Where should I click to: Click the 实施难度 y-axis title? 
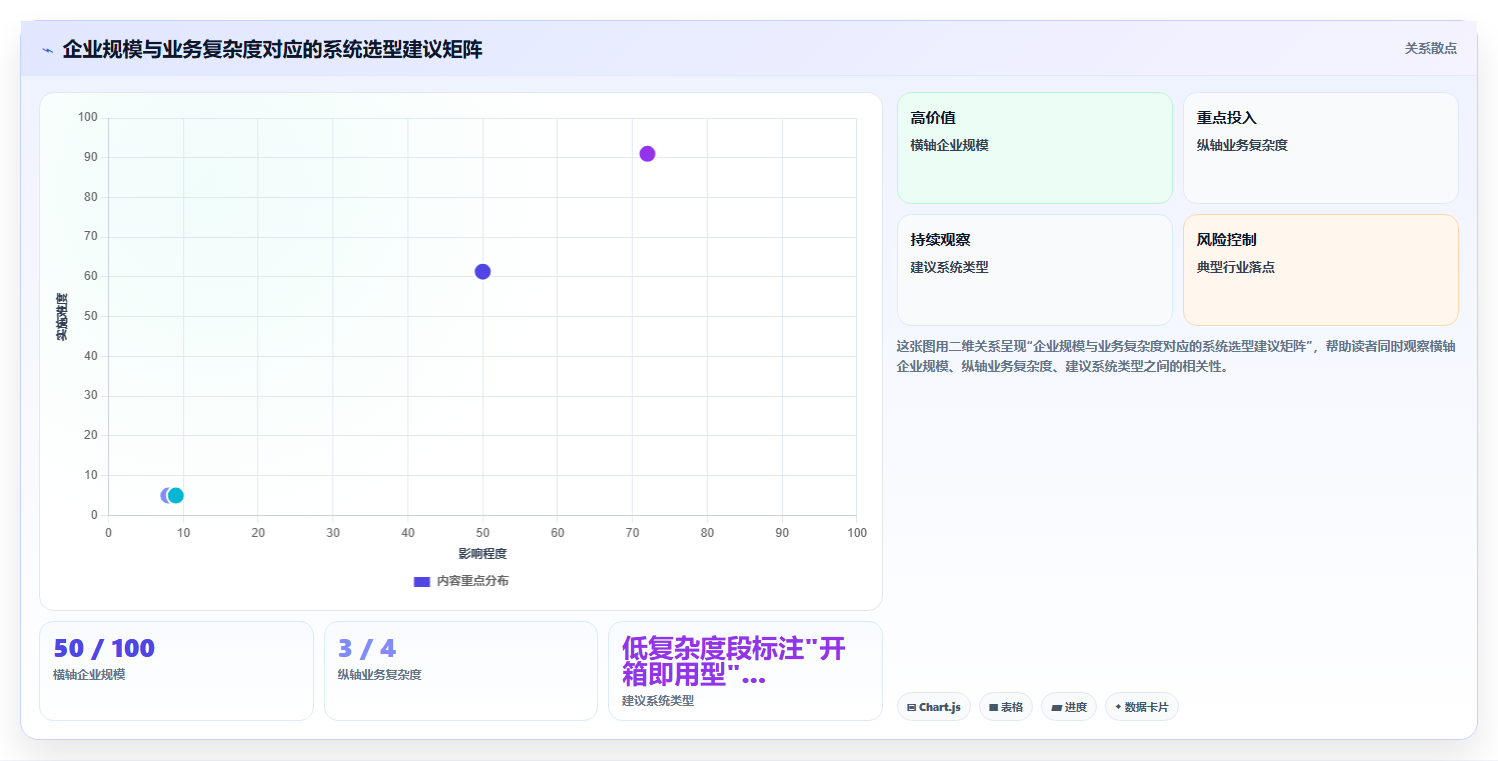click(x=62, y=316)
